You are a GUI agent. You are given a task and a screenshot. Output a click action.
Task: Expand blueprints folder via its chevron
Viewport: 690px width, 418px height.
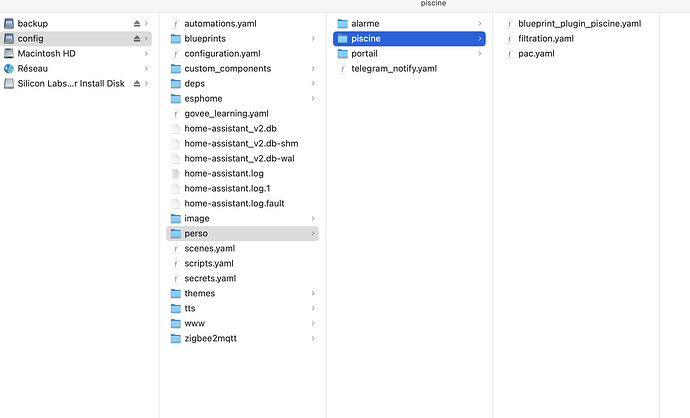[313, 39]
